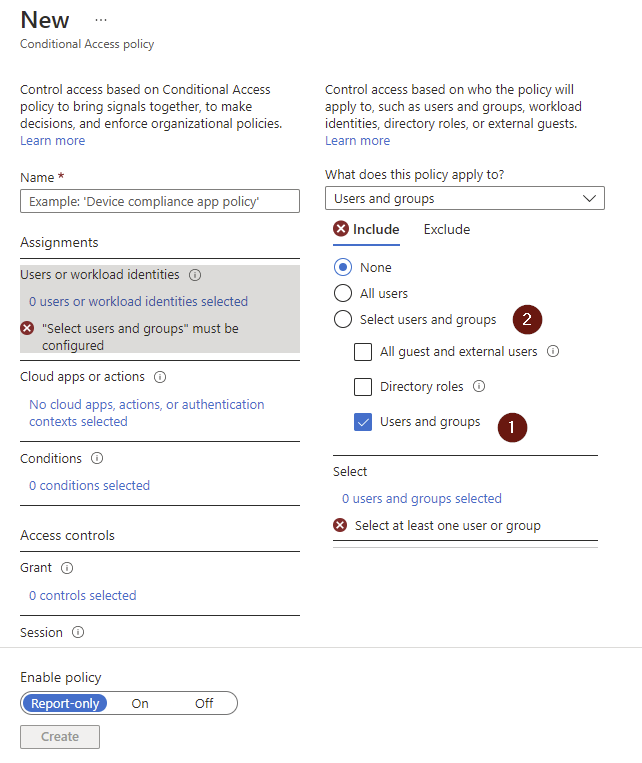Open the Include tab
The height and width of the screenshot is (763, 642).
[367, 229]
